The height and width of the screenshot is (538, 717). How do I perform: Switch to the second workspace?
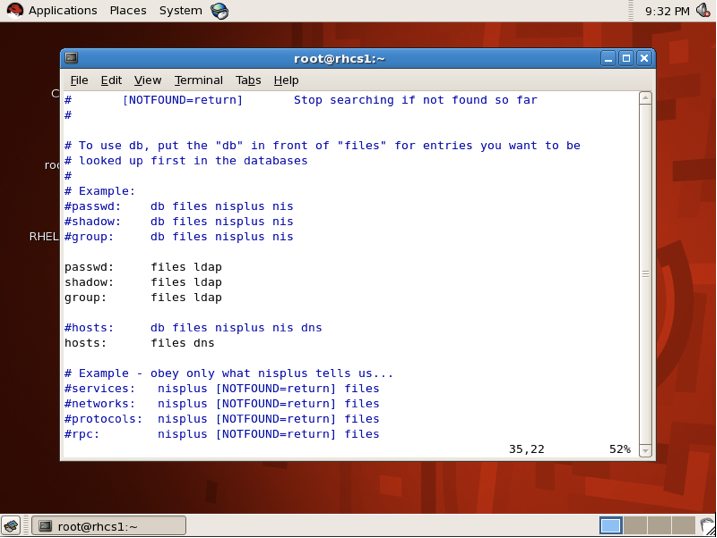[x=635, y=526]
